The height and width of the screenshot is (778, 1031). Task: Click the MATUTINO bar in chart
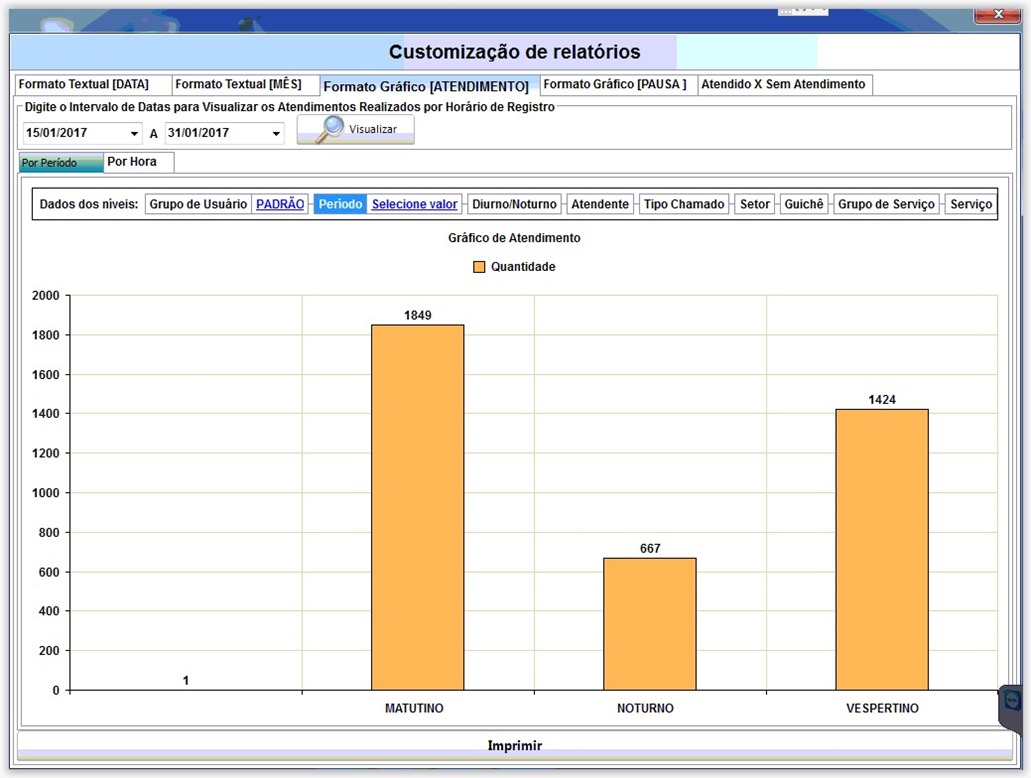417,507
